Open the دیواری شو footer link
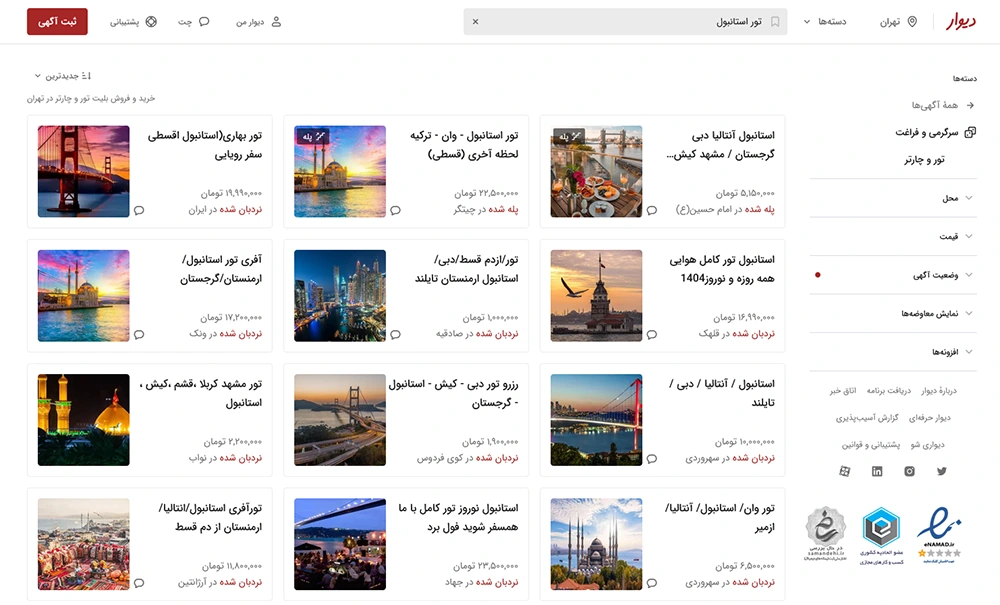The height and width of the screenshot is (605, 1000). click(927, 445)
